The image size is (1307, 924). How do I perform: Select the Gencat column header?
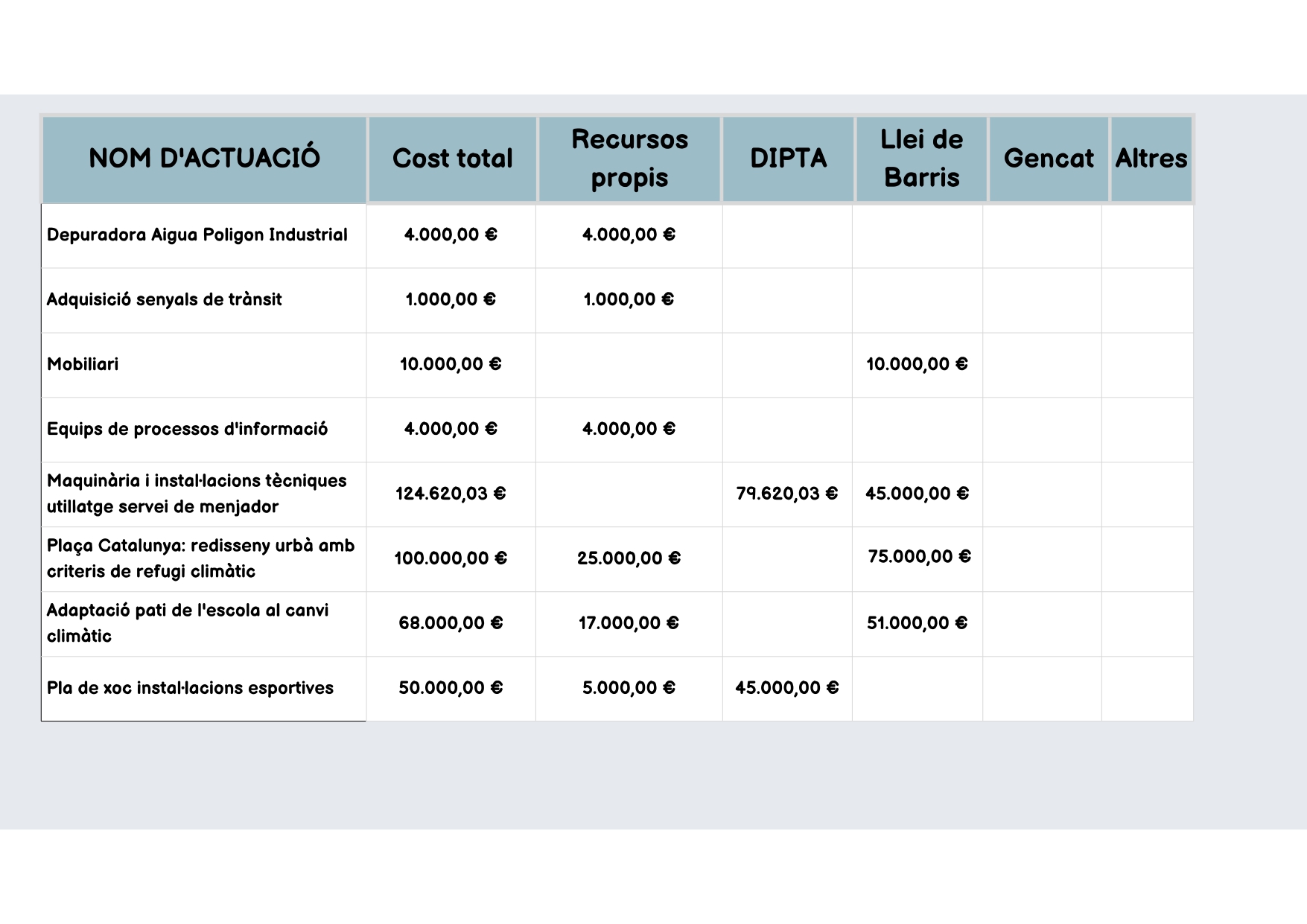(x=1048, y=159)
